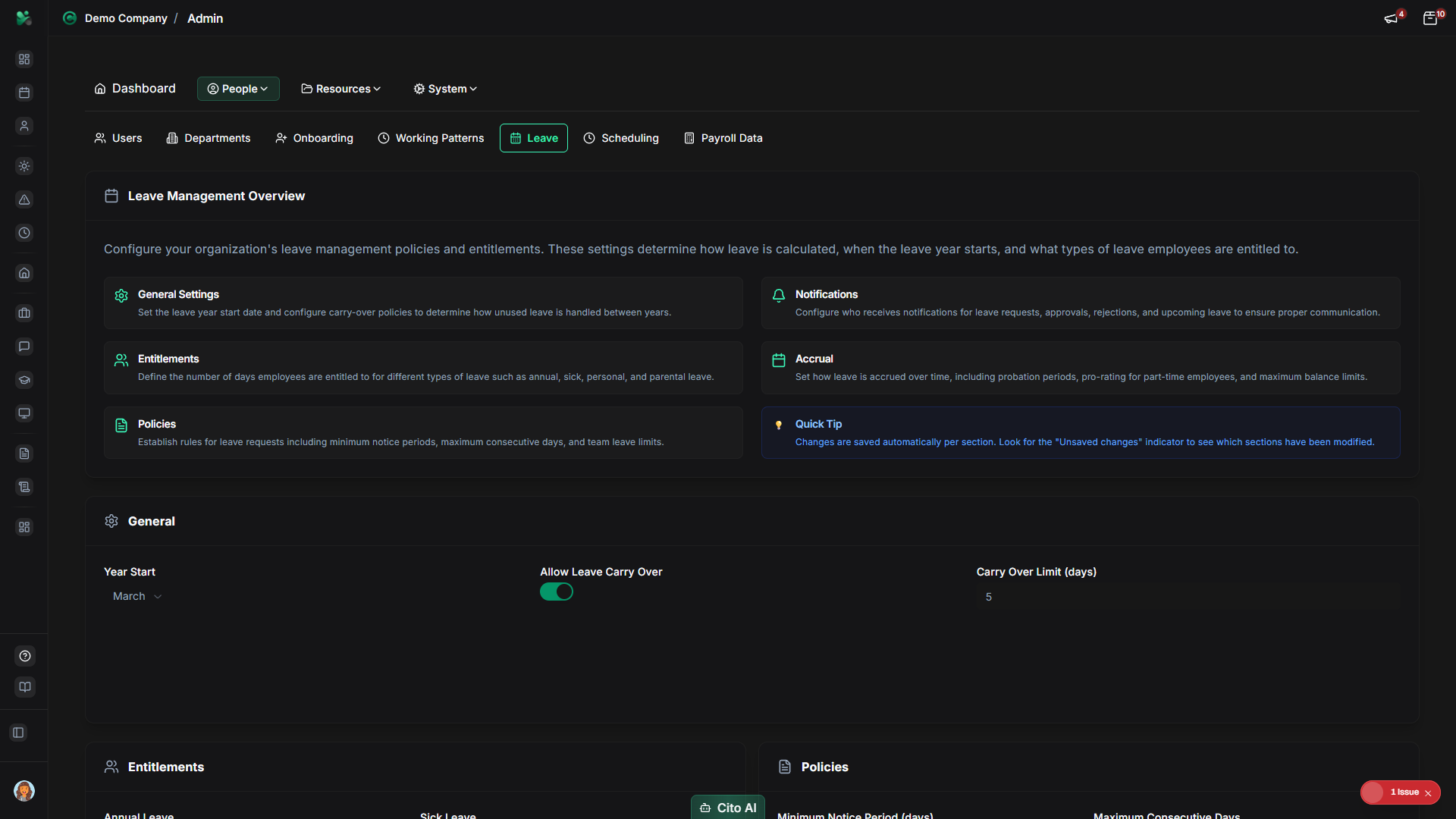Open the calendar icon in the sidebar
Screen dimensions: 1456x819
pos(24,93)
